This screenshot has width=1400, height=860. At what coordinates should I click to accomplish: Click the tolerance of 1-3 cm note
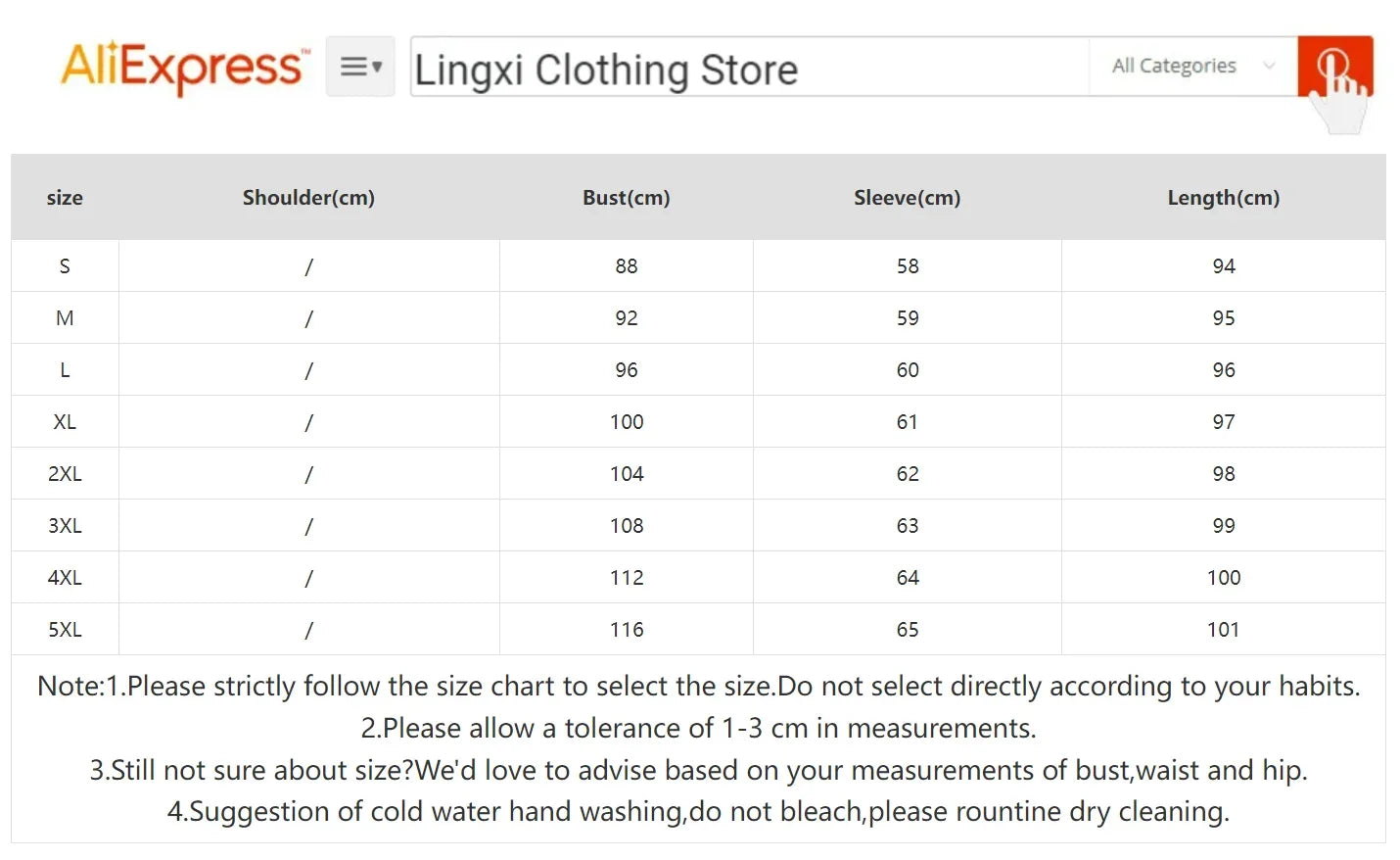pyautogui.click(x=698, y=729)
